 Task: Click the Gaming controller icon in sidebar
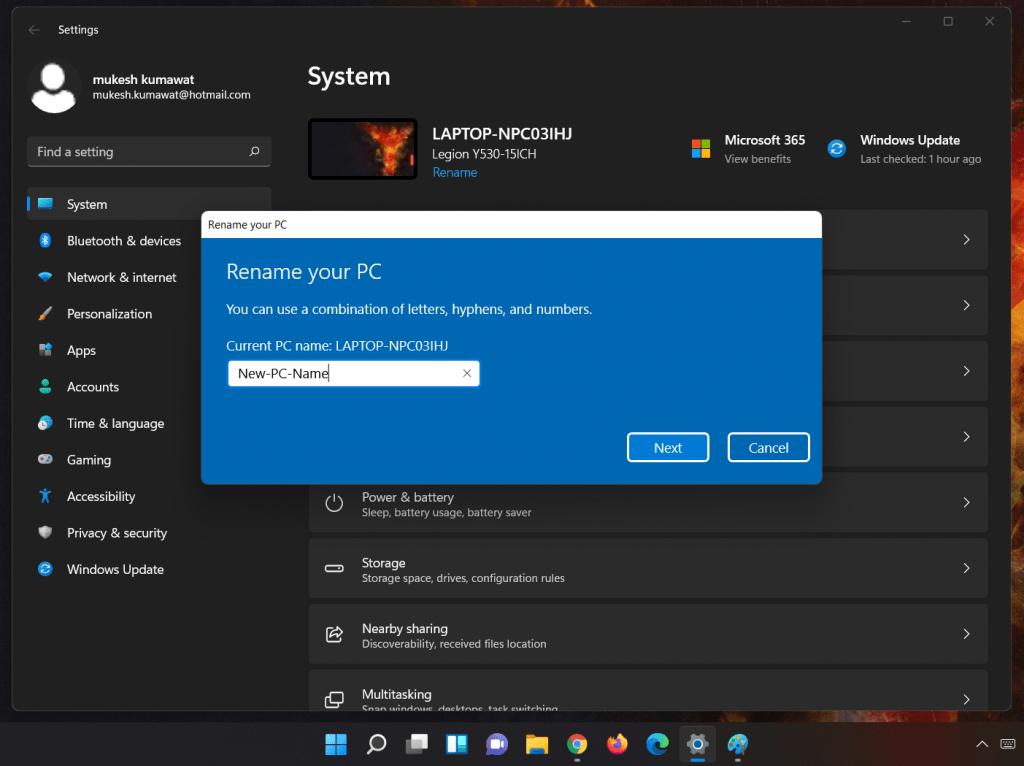click(x=45, y=459)
